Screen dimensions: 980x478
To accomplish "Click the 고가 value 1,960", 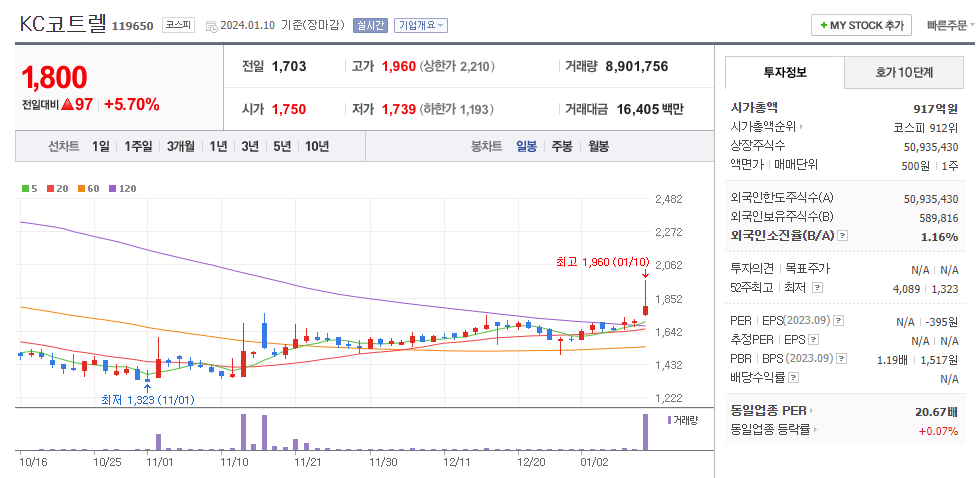I will [x=399, y=66].
